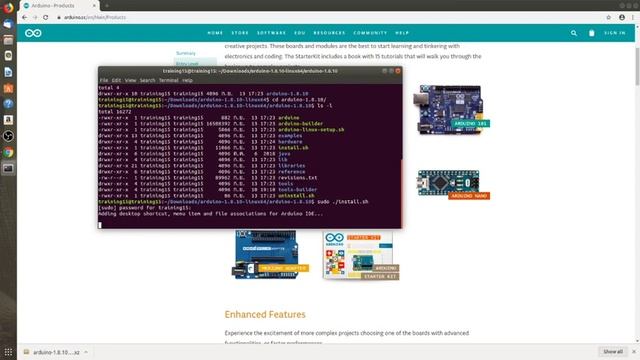640x360 pixels.
Task: Open RESOURCES in the Arduino navigation
Action: (329, 33)
